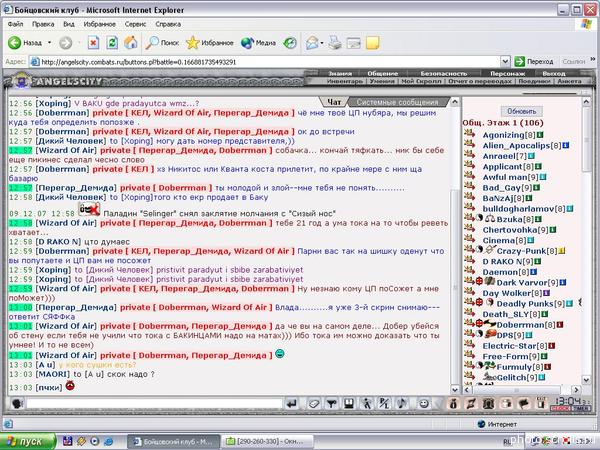Open the smiley emoticons picker
The image size is (600, 450).
pyautogui.click(x=423, y=403)
